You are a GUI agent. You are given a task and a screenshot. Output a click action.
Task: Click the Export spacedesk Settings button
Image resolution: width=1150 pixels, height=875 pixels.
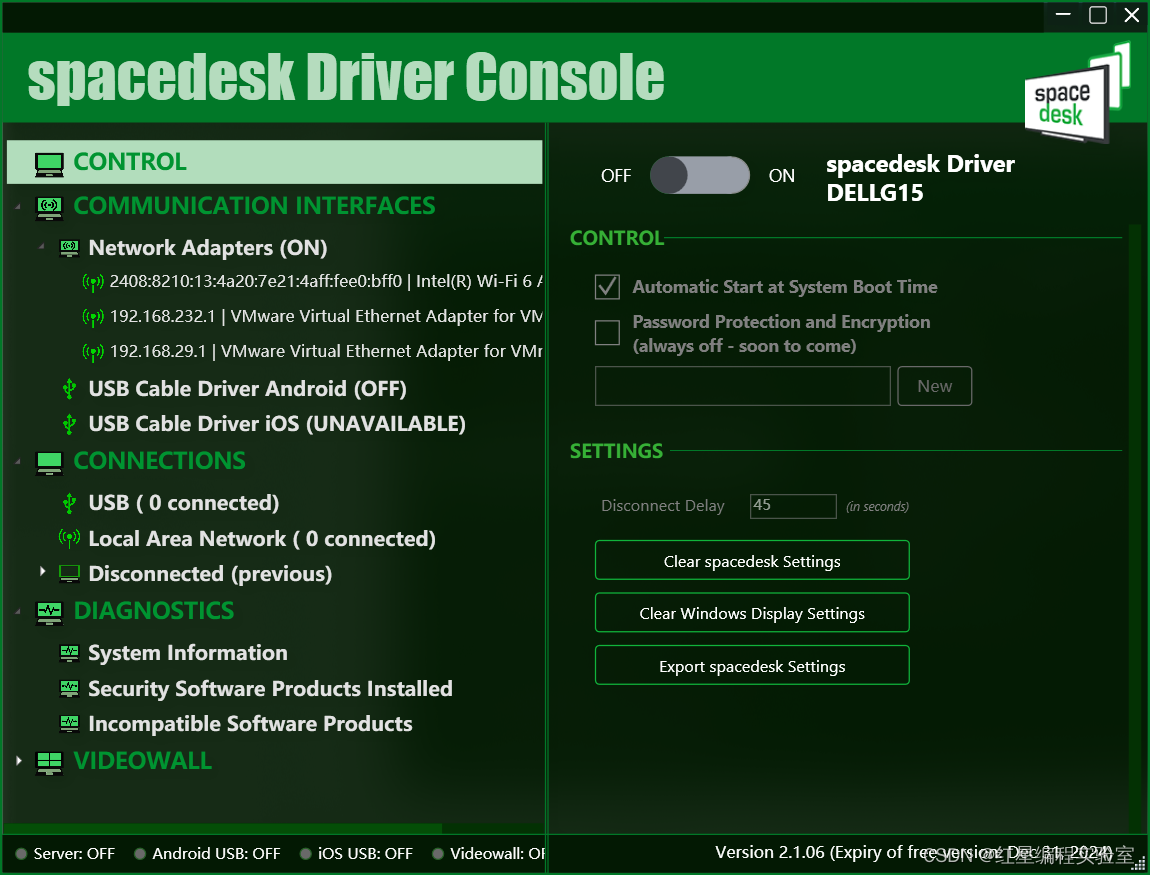click(752, 665)
